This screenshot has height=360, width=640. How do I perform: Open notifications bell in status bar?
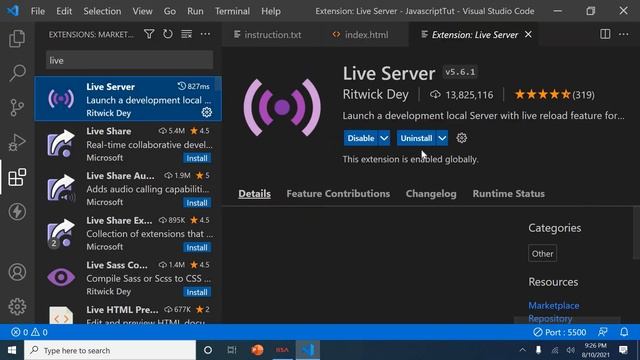click(624, 332)
